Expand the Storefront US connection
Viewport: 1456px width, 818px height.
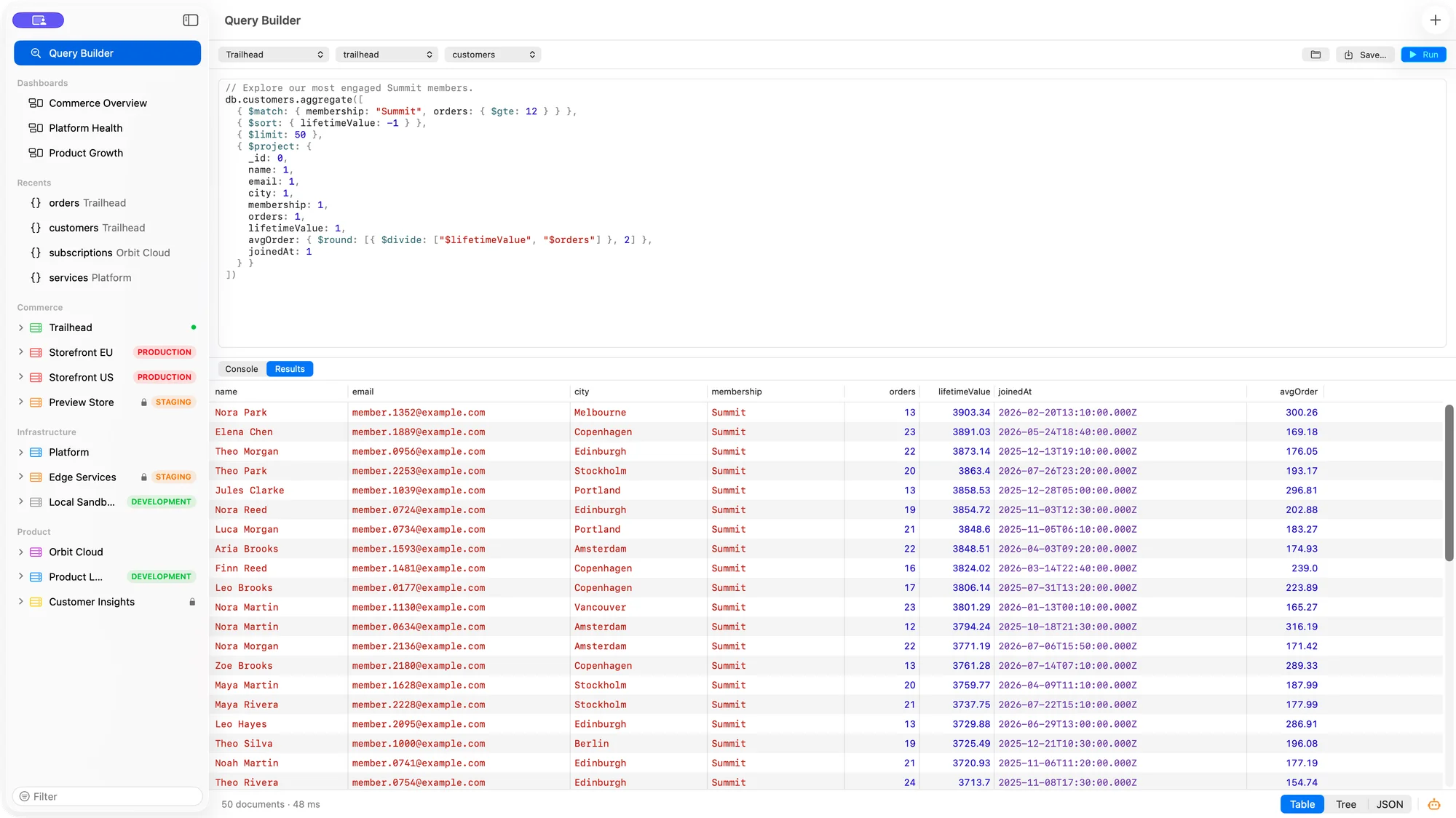(20, 377)
